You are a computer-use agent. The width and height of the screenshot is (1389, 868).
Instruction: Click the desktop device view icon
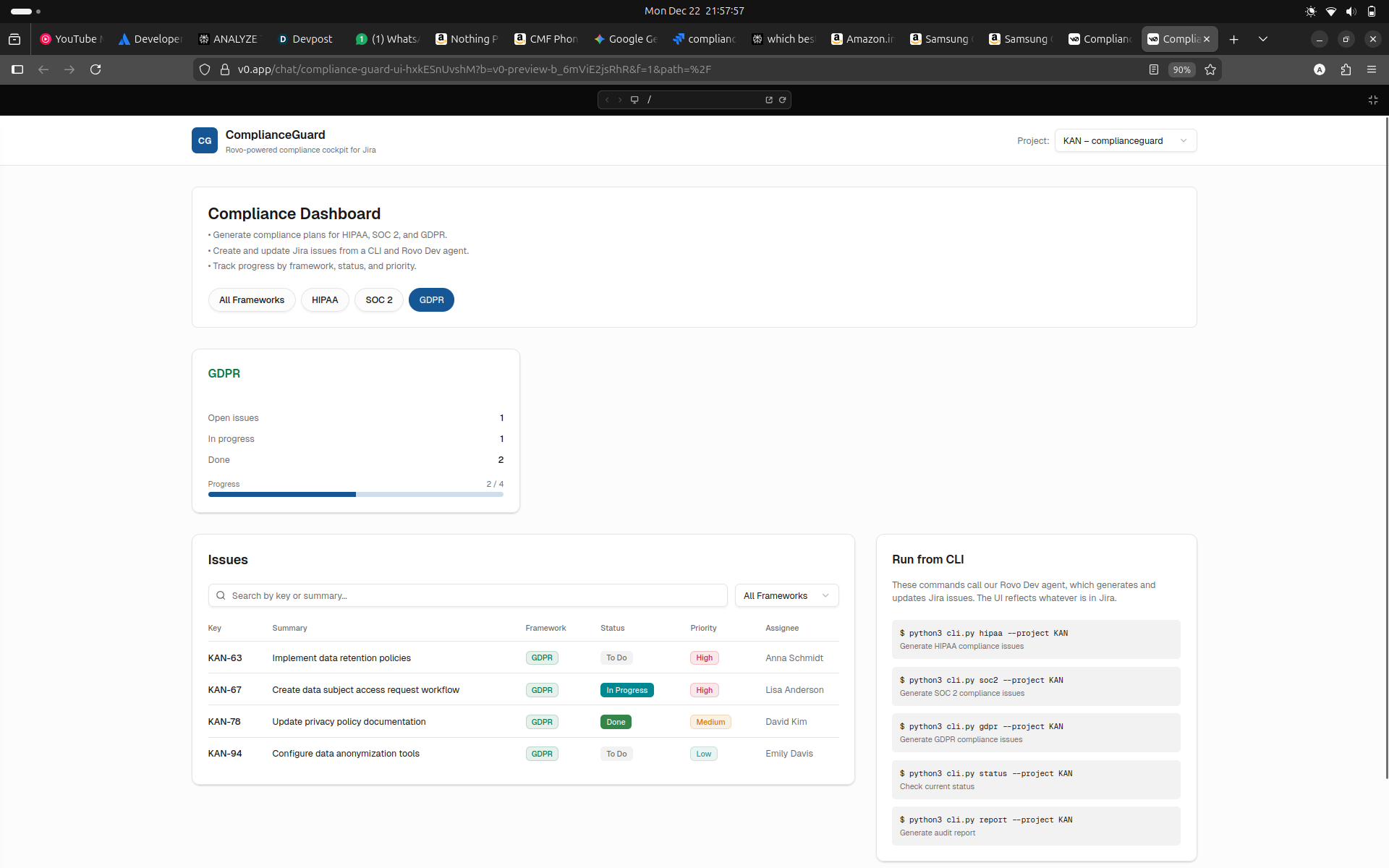[634, 100]
